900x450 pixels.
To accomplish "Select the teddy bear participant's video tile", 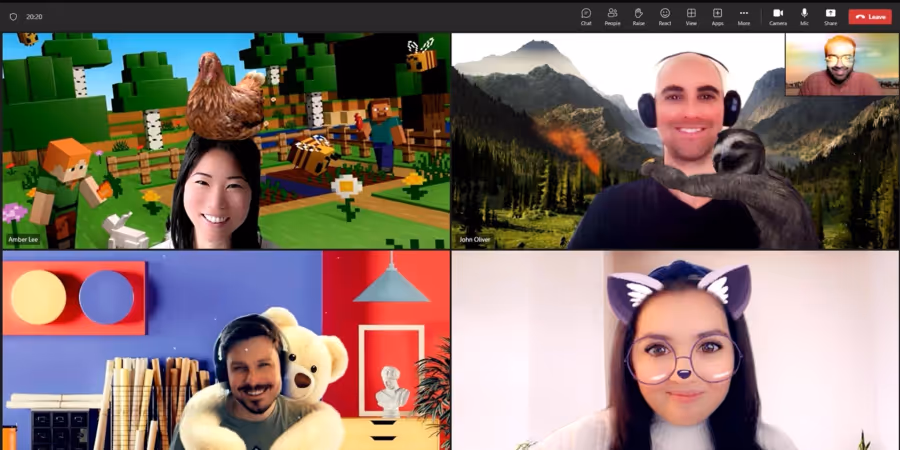I will [x=226, y=350].
